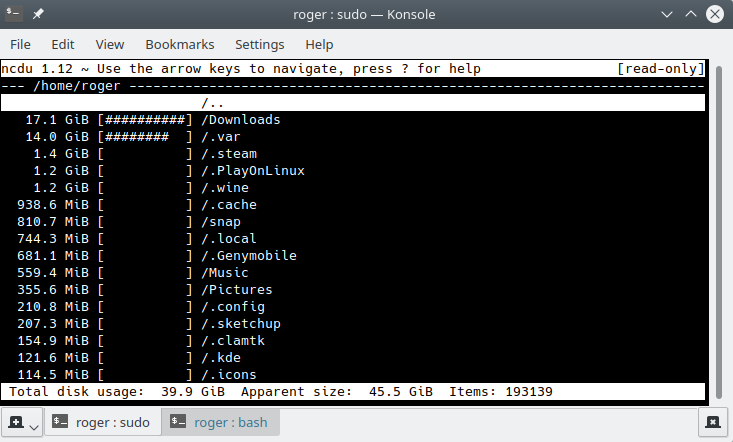This screenshot has height=442, width=733.
Task: Click the /.var usage bar graph
Action: pyautogui.click(x=146, y=137)
